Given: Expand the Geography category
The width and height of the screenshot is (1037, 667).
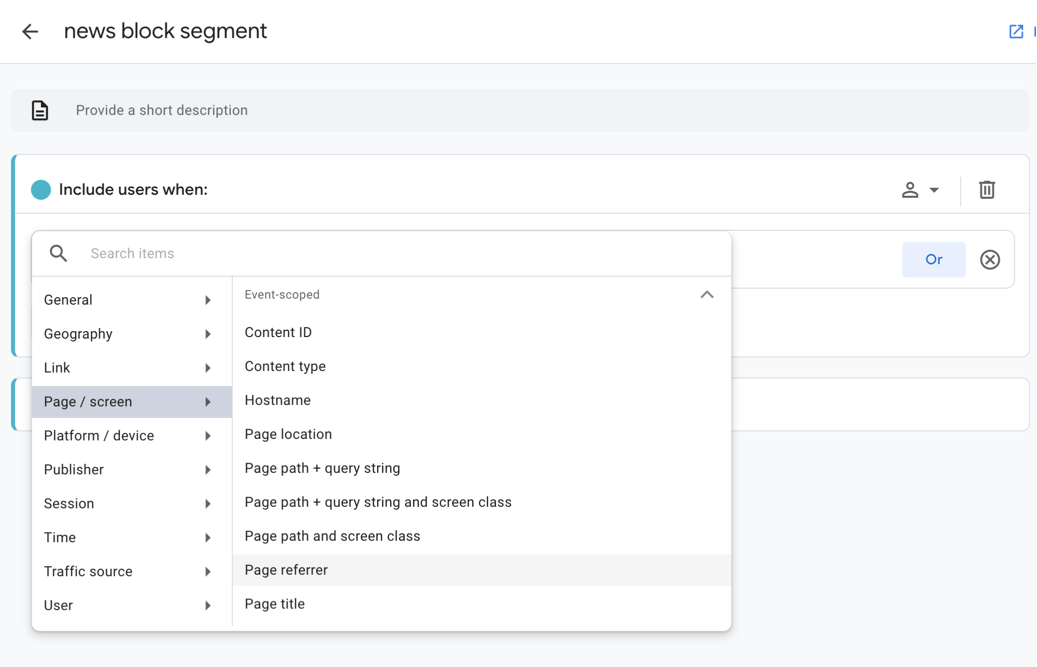Looking at the screenshot, I should pos(132,334).
